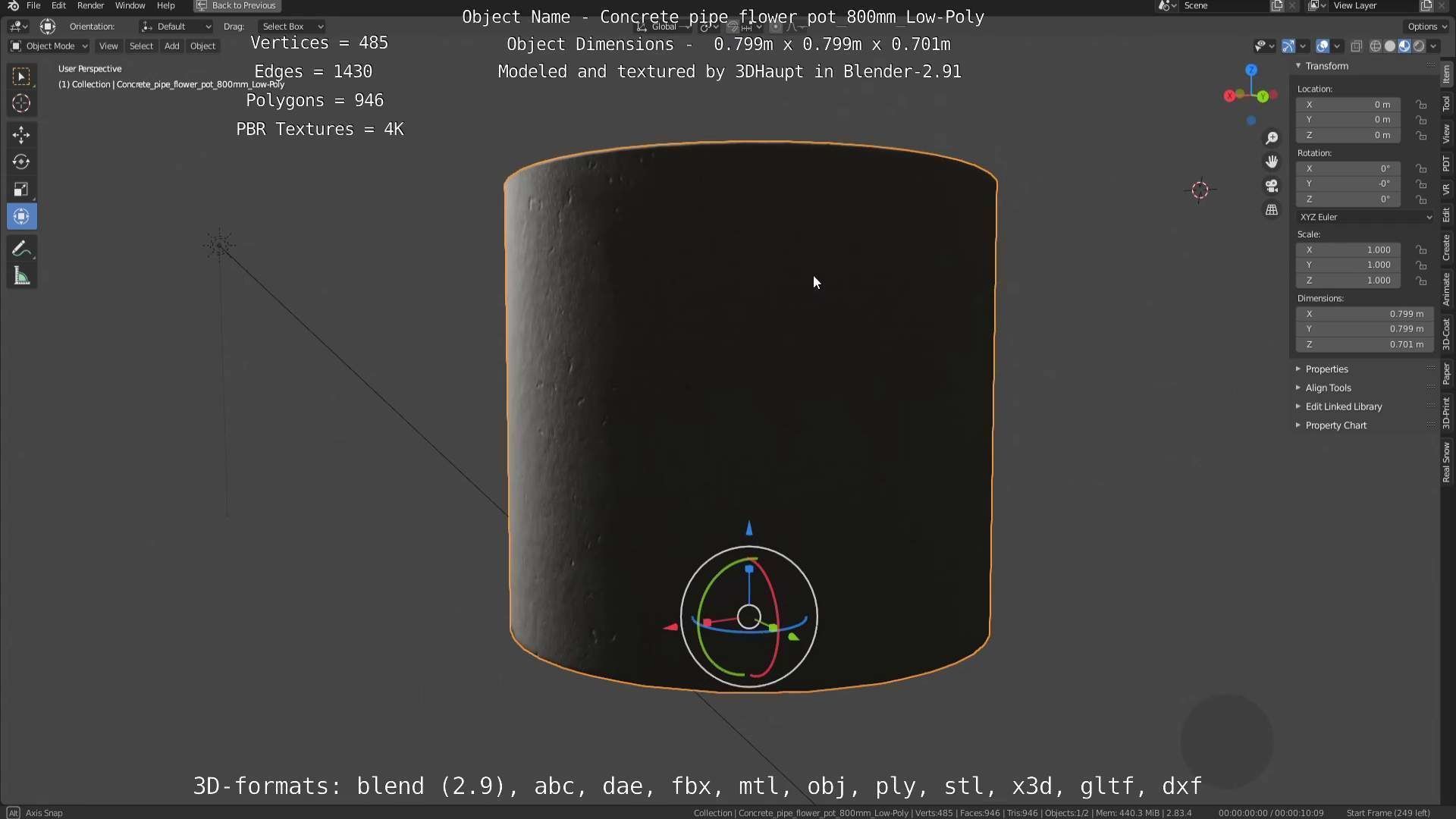
Task: Switch to wireframe shading
Action: 1376,46
